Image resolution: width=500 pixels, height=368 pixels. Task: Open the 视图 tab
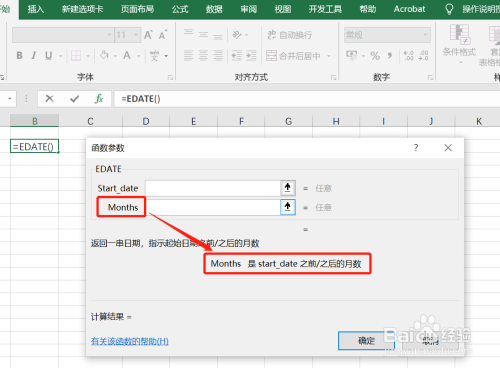coord(283,9)
